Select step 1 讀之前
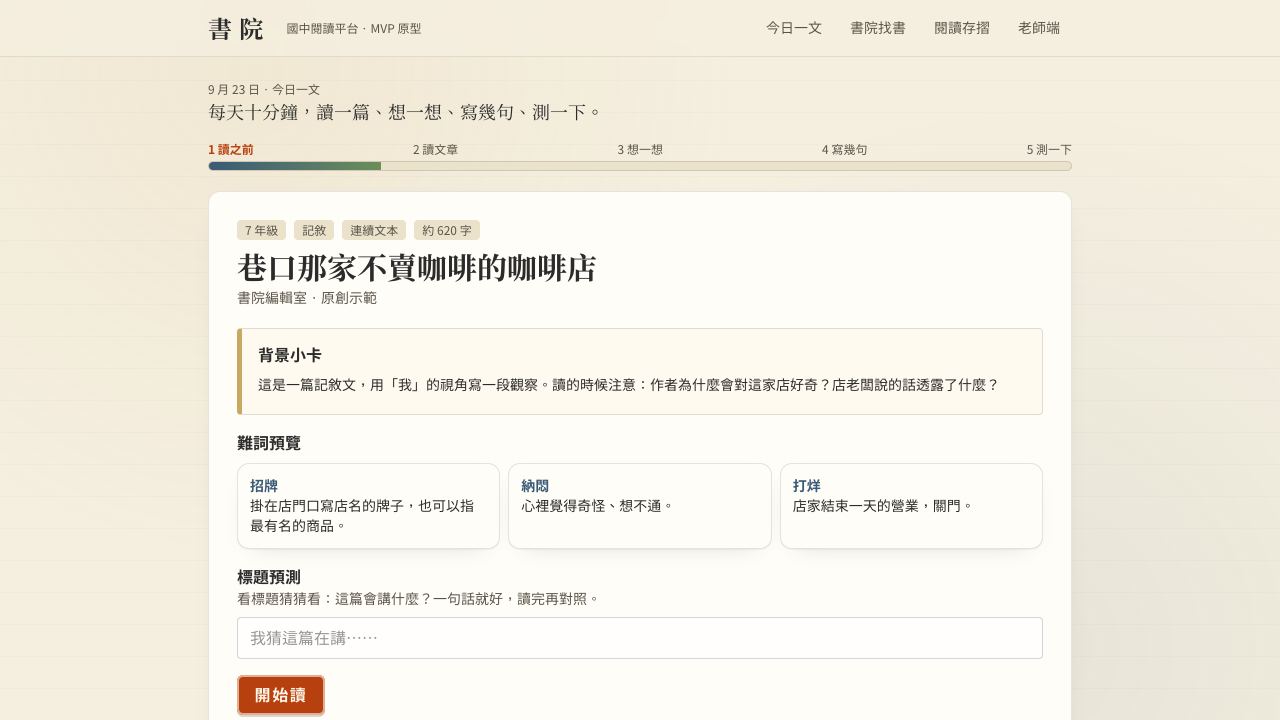 231,150
